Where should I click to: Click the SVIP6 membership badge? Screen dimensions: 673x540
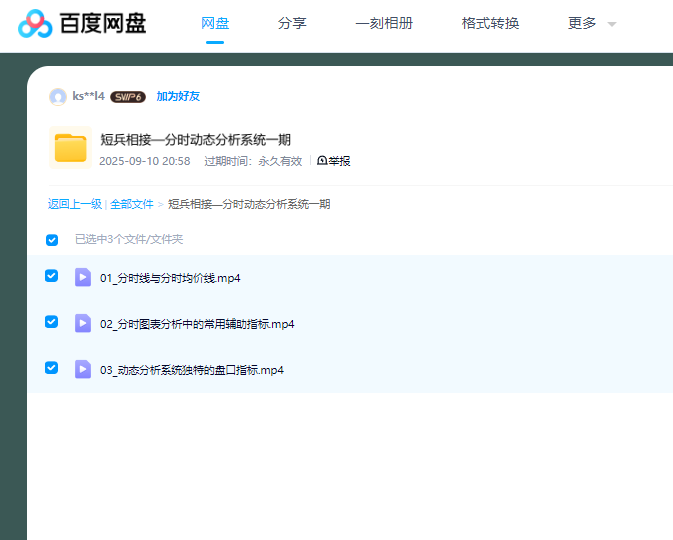click(x=128, y=97)
